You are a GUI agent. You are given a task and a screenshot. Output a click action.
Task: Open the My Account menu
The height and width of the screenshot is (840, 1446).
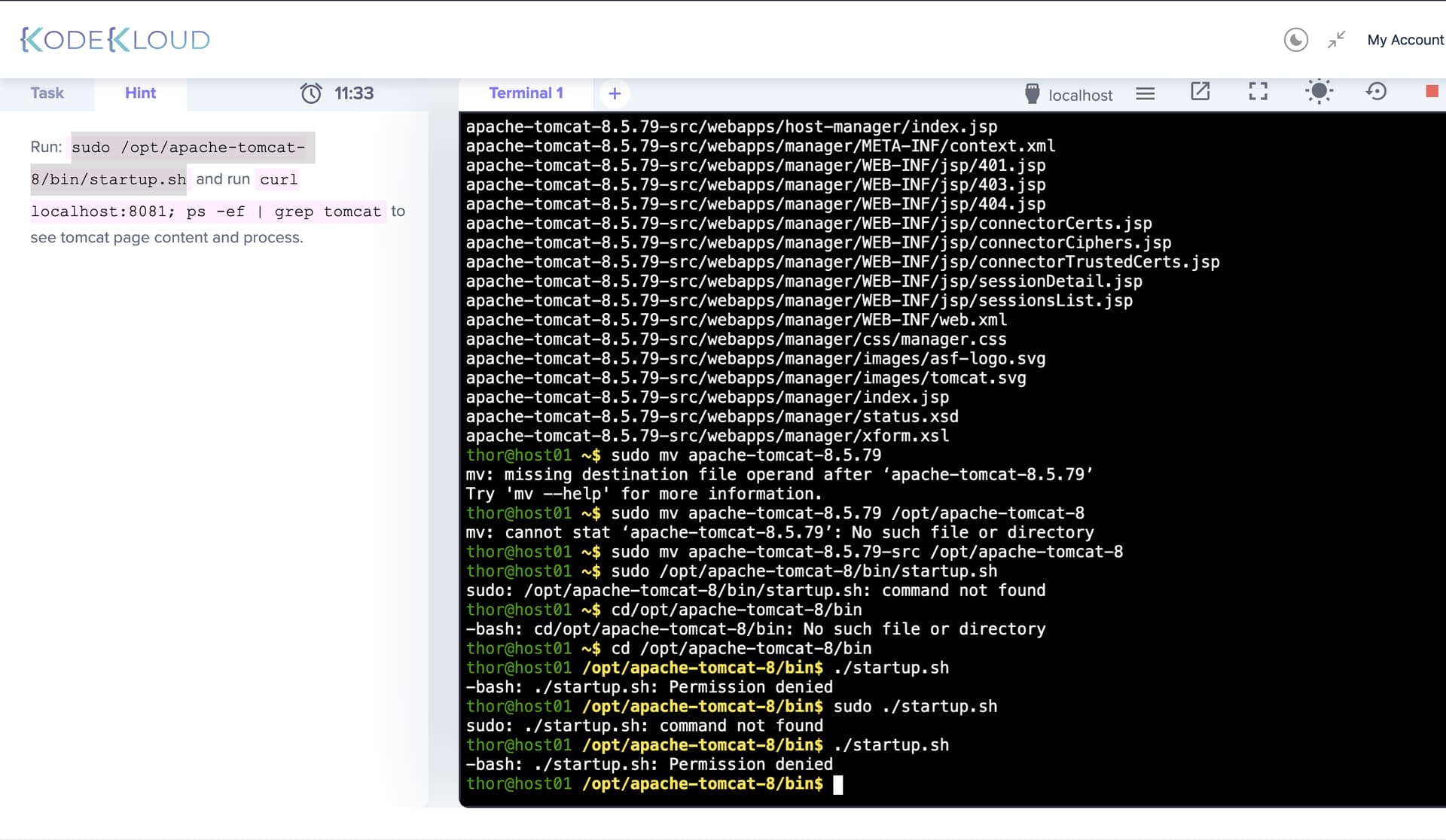[x=1405, y=40]
